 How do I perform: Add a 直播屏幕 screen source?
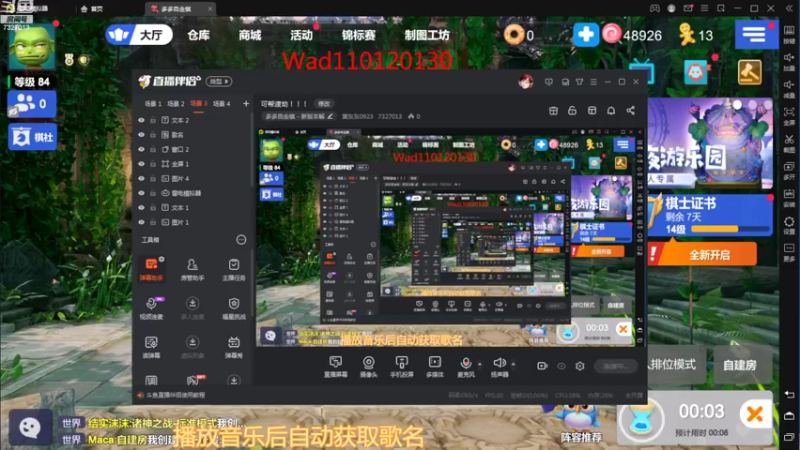pos(335,366)
